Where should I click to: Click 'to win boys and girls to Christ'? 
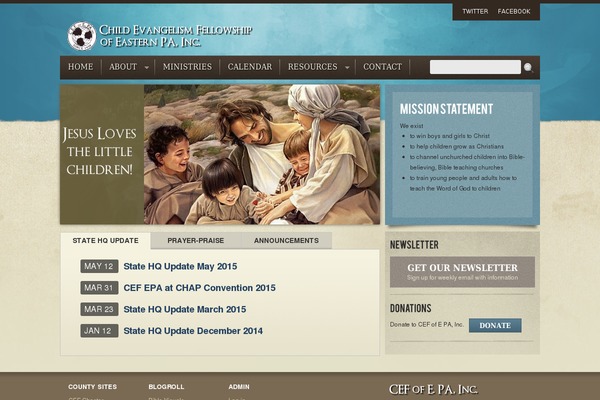tap(450, 136)
